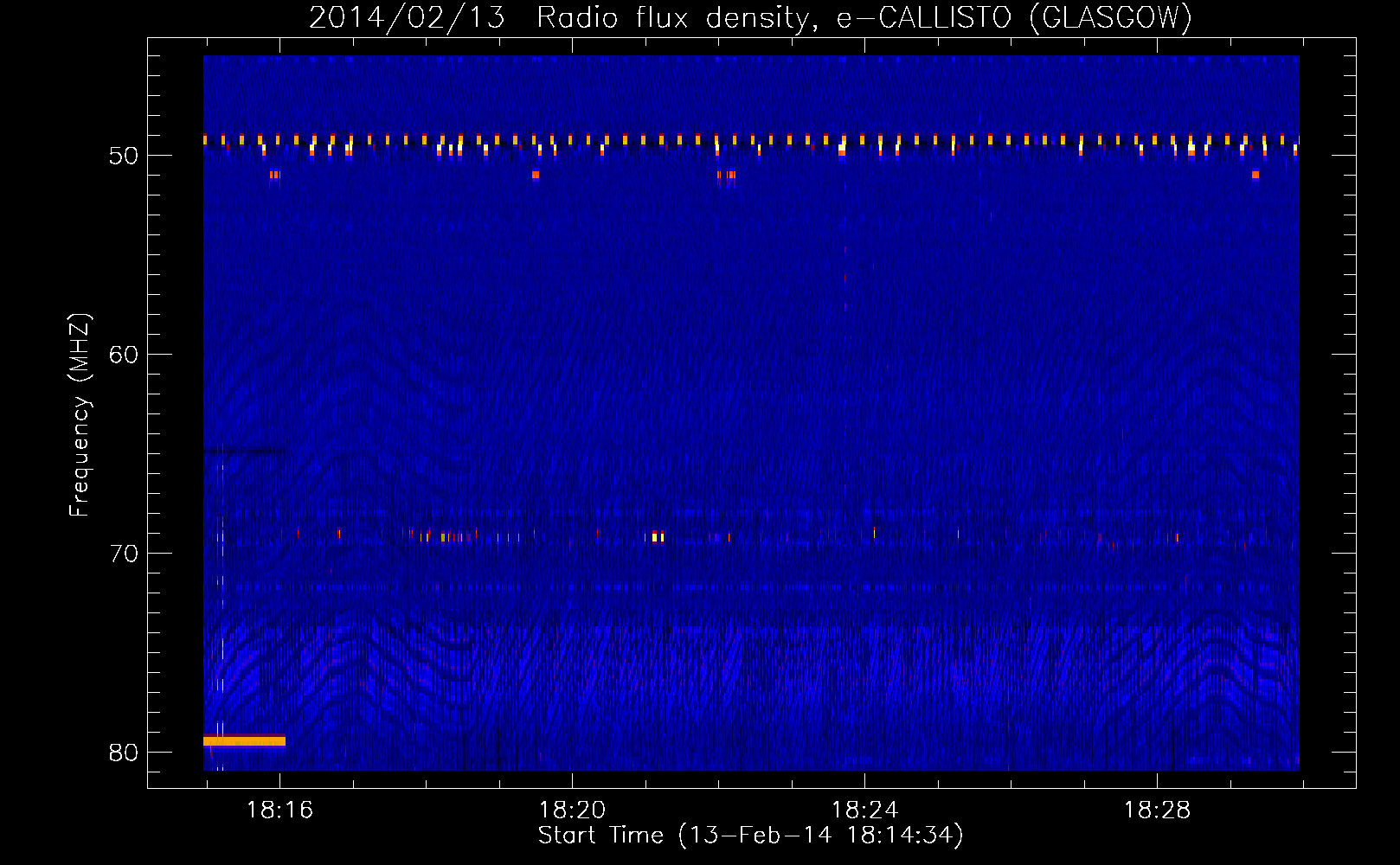Image resolution: width=1400 pixels, height=865 pixels.
Task: Click the 50 frequency tick label
Action: pyautogui.click(x=124, y=157)
